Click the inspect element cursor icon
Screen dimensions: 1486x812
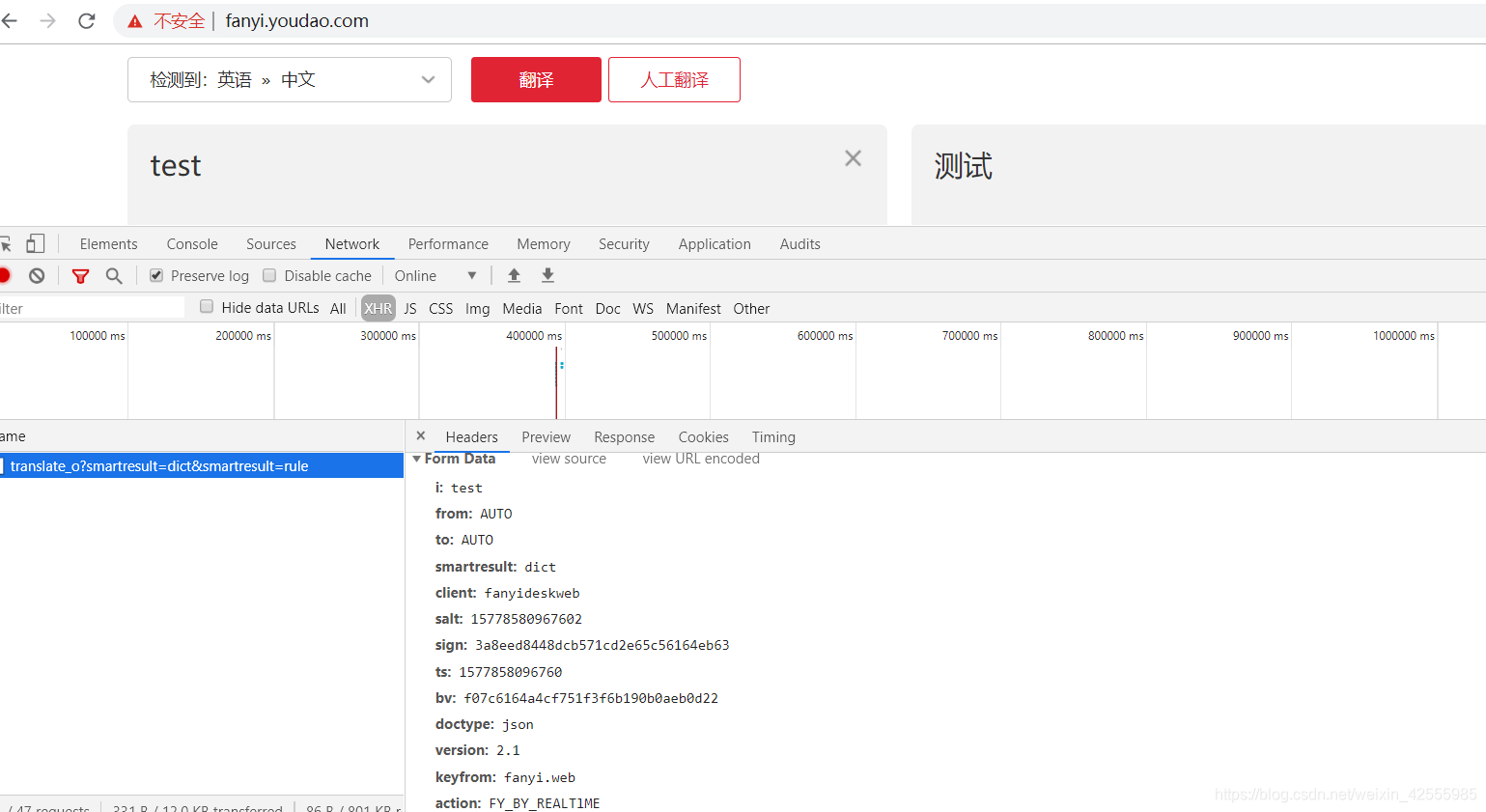(5, 244)
